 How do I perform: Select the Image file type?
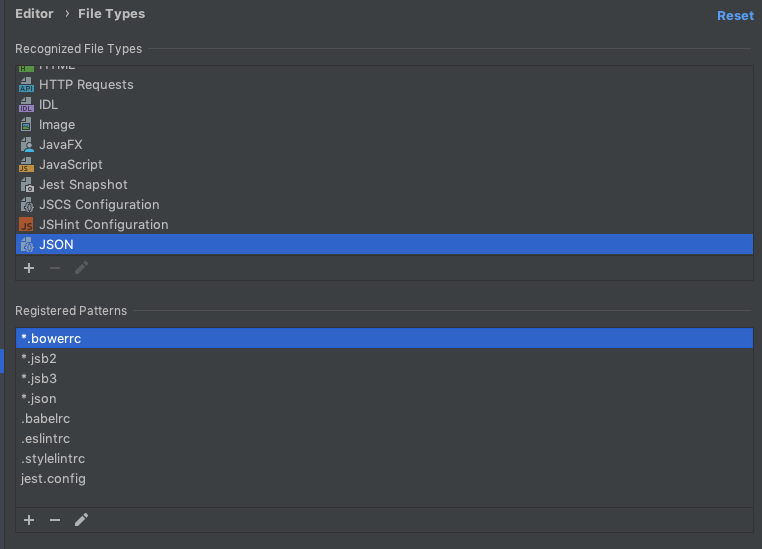tap(384, 124)
